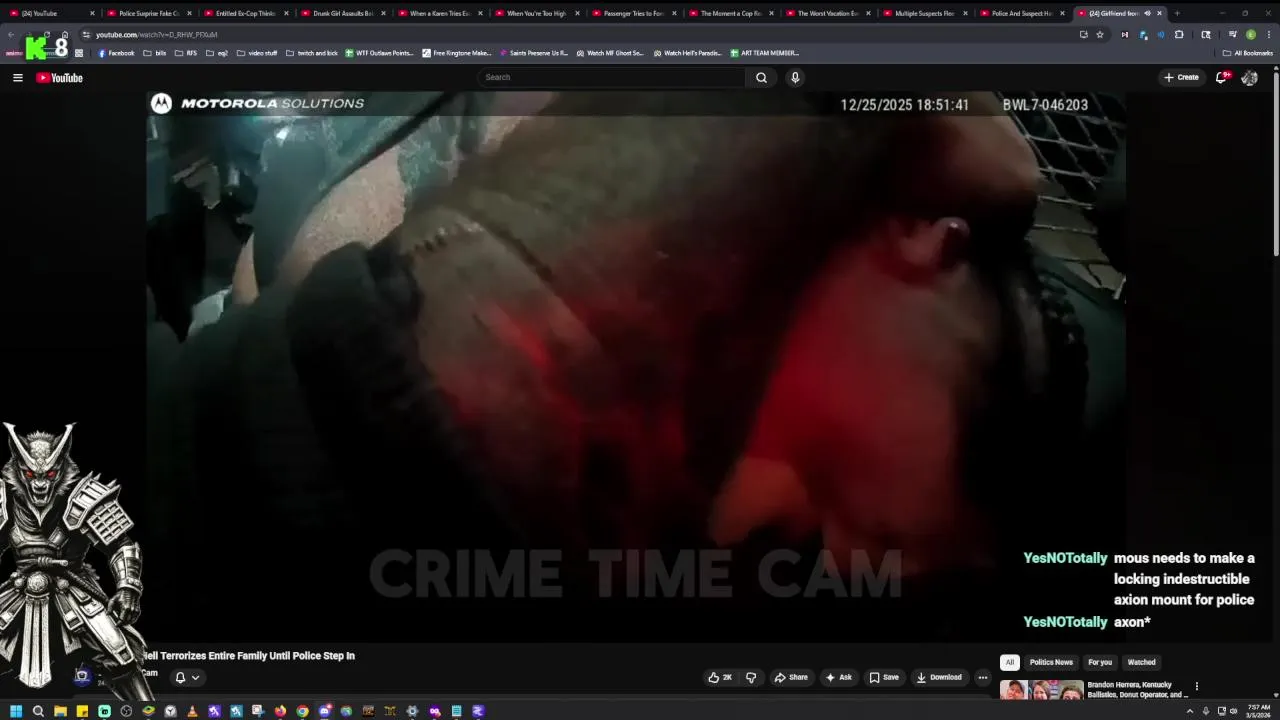Click the Create button
Image resolution: width=1280 pixels, height=720 pixels.
[x=1181, y=77]
